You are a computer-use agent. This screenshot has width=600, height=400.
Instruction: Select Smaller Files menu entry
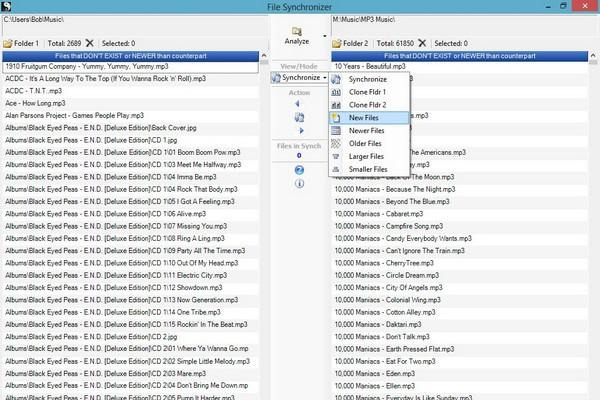pos(369,169)
